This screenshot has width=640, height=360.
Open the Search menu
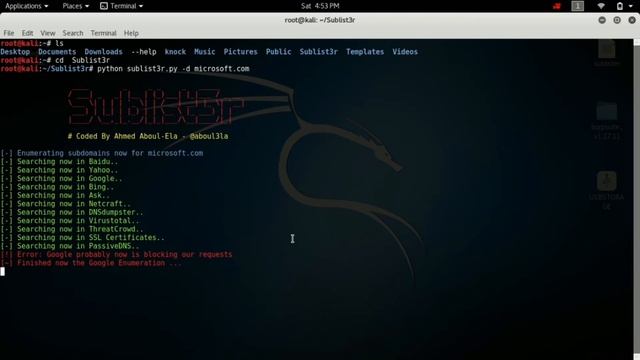pos(73,33)
